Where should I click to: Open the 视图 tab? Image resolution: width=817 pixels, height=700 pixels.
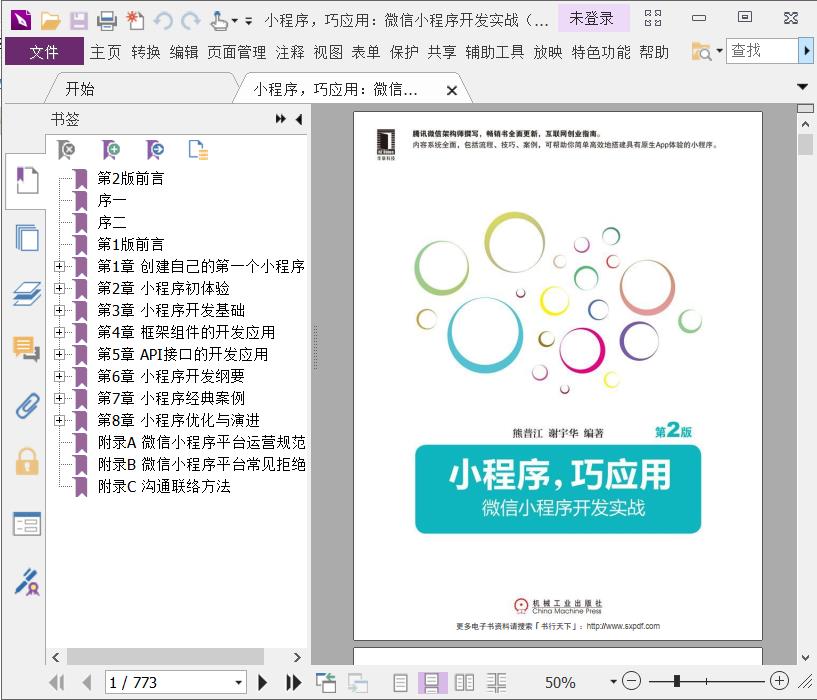coord(328,52)
